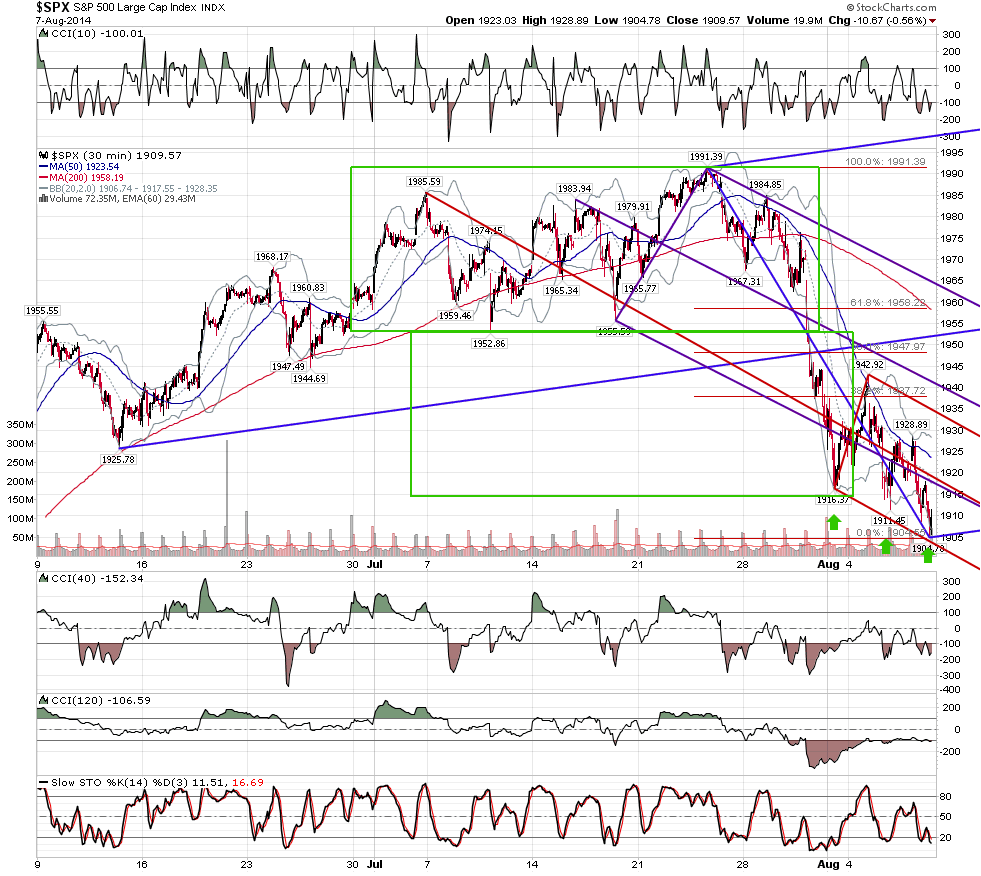
Task: Click the 1991.39 peak price label on the chart
Action: 706,156
